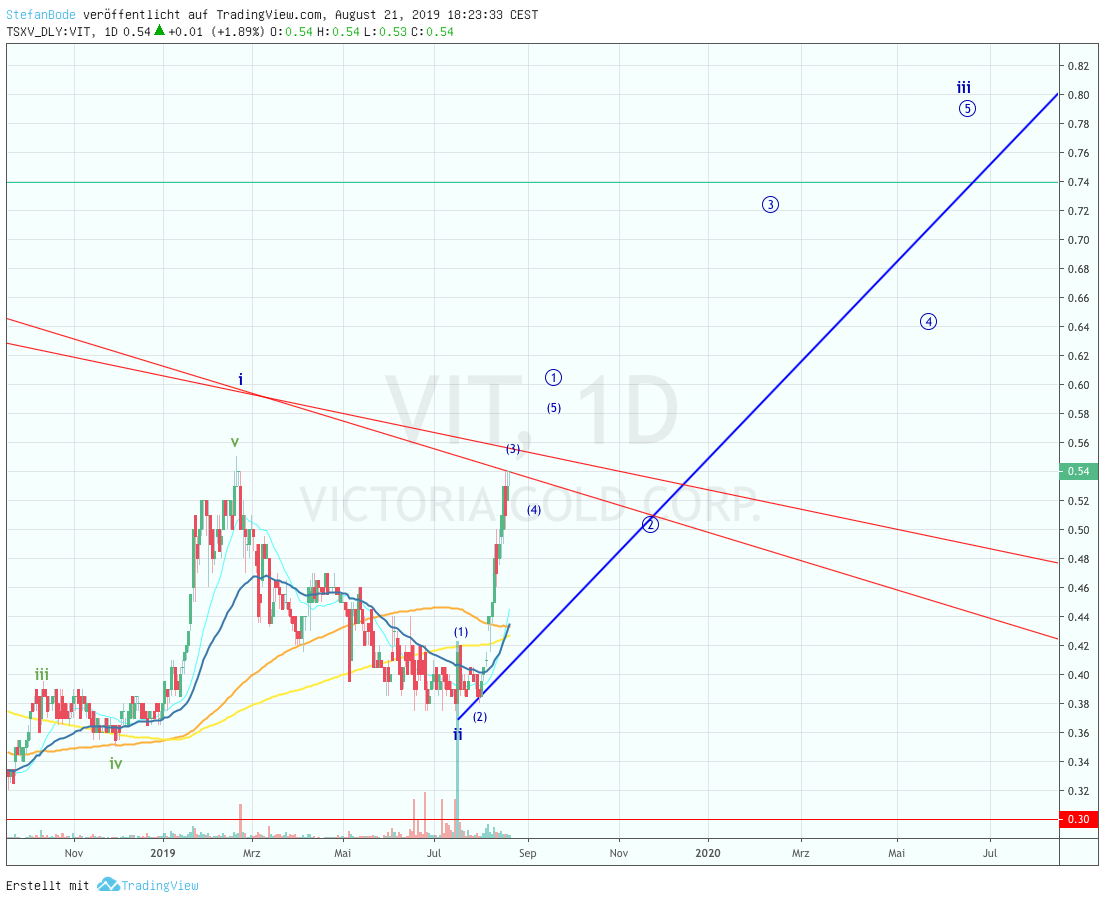Image resolution: width=1105 pixels, height=902 pixels.
Task: Open the TradingView link beside 'Erstellt mit'
Action: pos(160,885)
